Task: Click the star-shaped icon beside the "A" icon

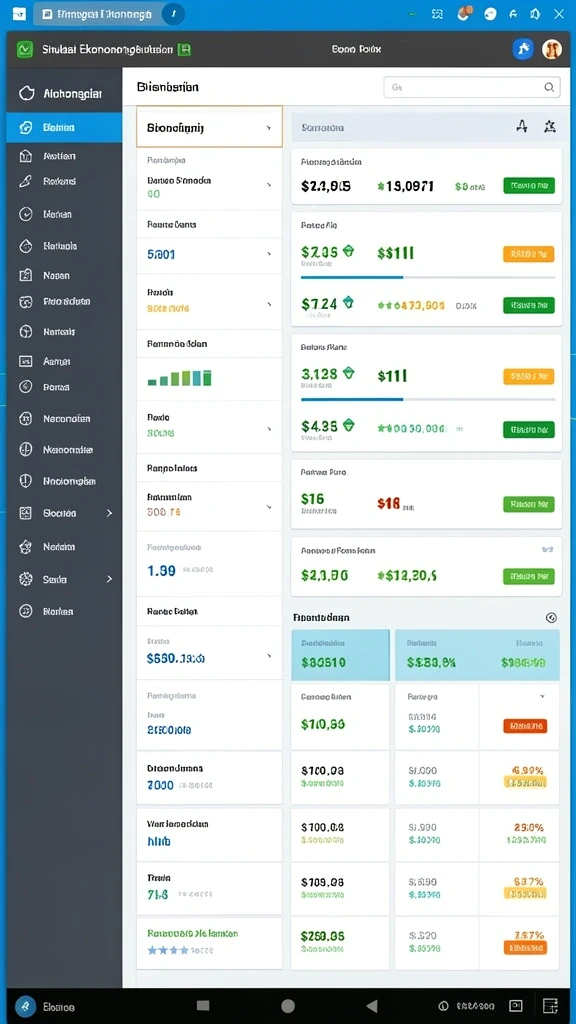Action: click(x=550, y=127)
